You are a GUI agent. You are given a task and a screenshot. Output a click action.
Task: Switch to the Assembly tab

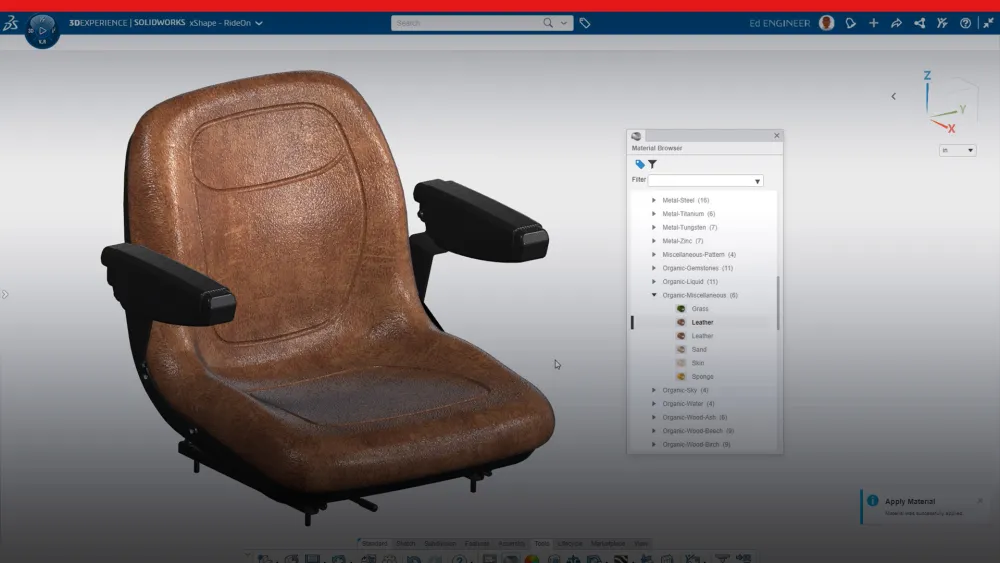(x=511, y=544)
